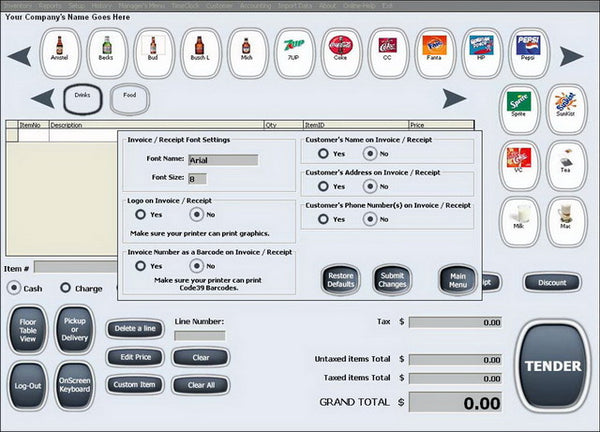Open the Drinks category
Screen dimensions: 600x432
[83, 99]
